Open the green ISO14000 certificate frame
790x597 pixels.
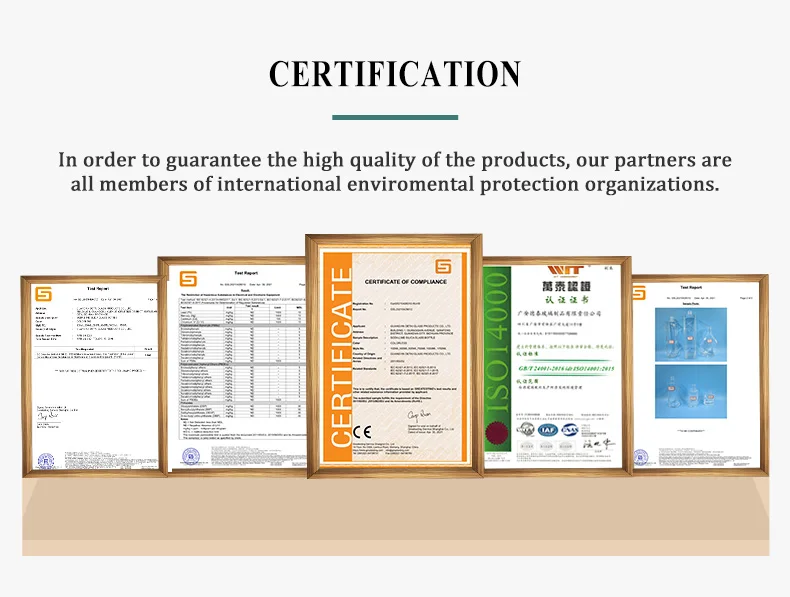point(557,366)
